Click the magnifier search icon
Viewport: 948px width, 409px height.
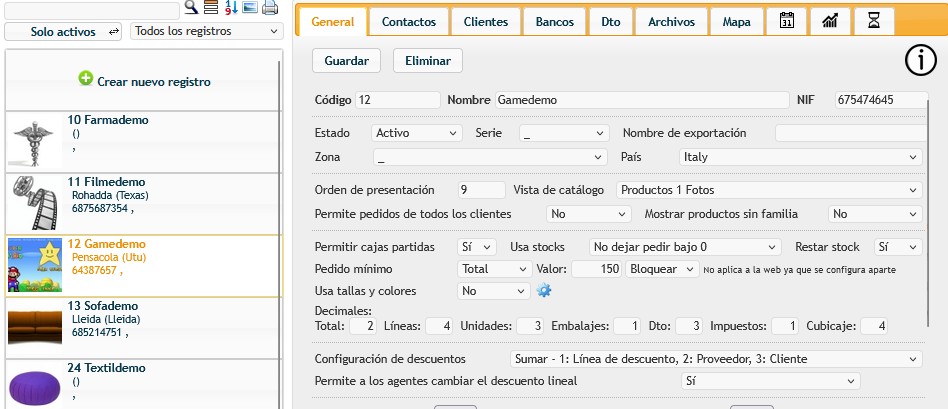click(x=191, y=7)
